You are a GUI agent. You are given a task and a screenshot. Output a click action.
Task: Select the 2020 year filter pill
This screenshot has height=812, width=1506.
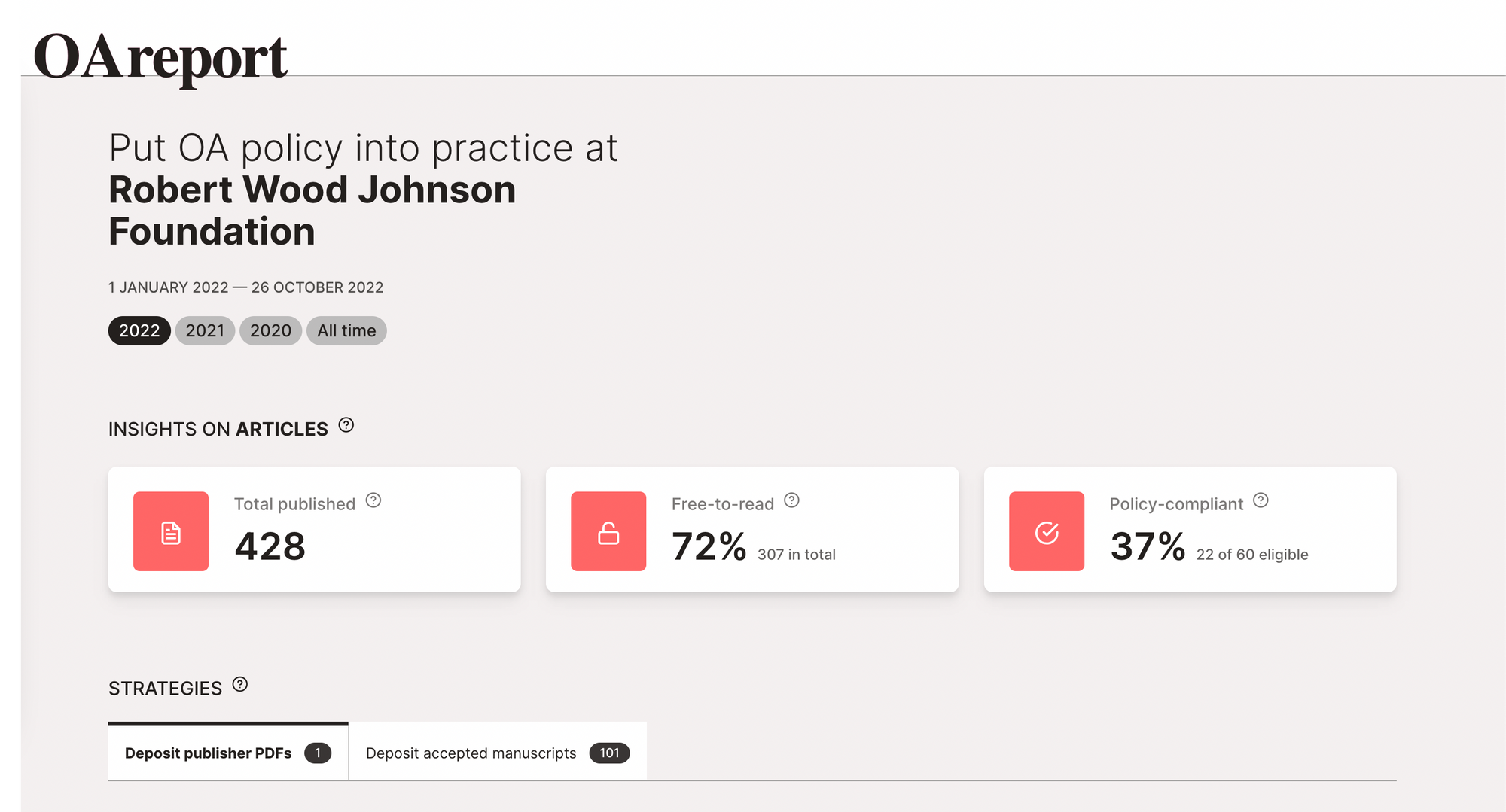(x=270, y=330)
